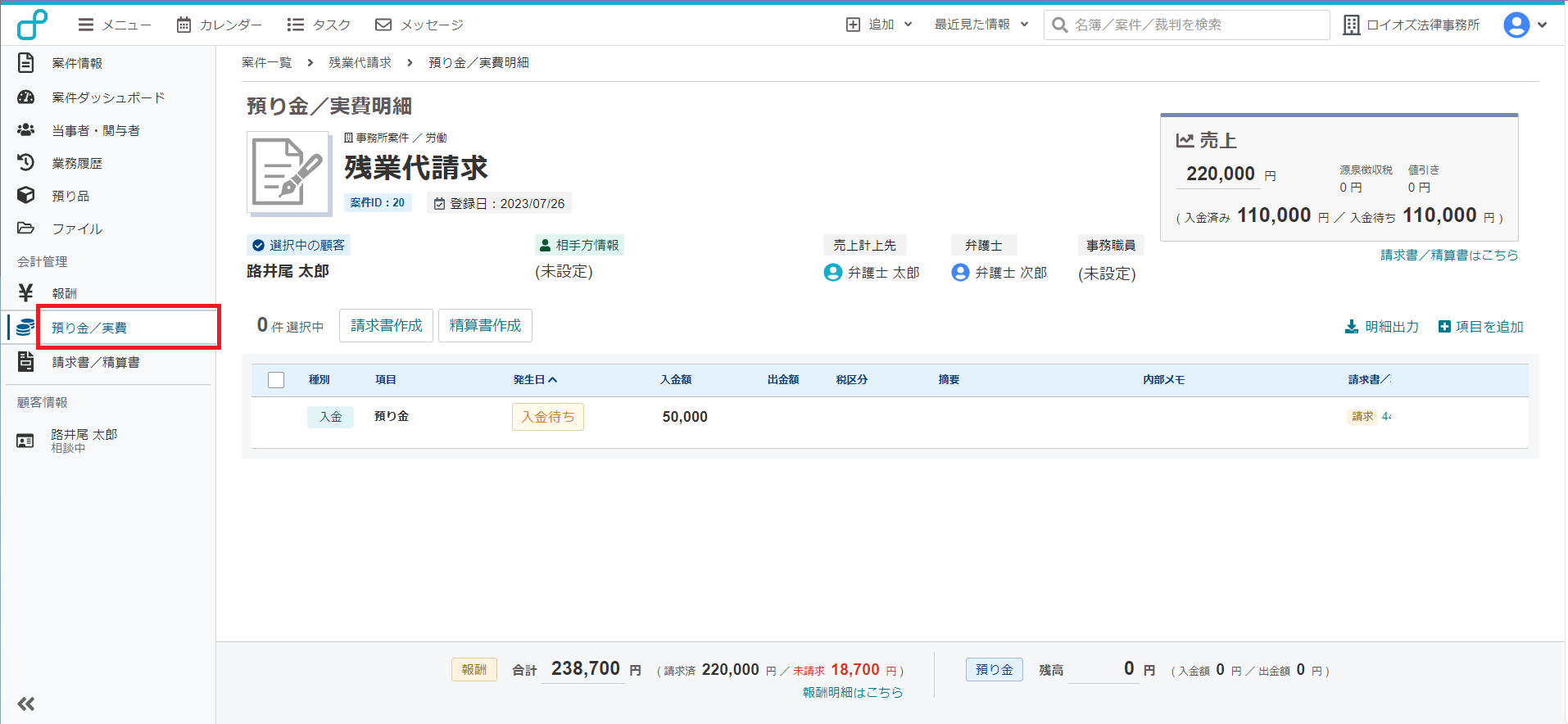Click the 出金額 column header
The image size is (1568, 724).
pyautogui.click(x=783, y=379)
